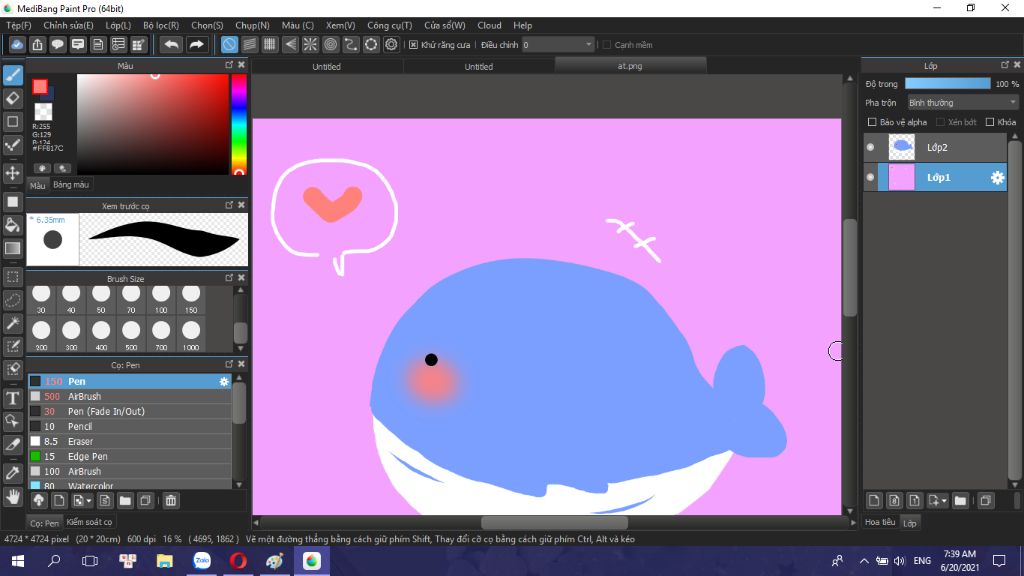The height and width of the screenshot is (576, 1024).
Task: Click the Redo arrow in top toolbar
Action: coord(197,44)
